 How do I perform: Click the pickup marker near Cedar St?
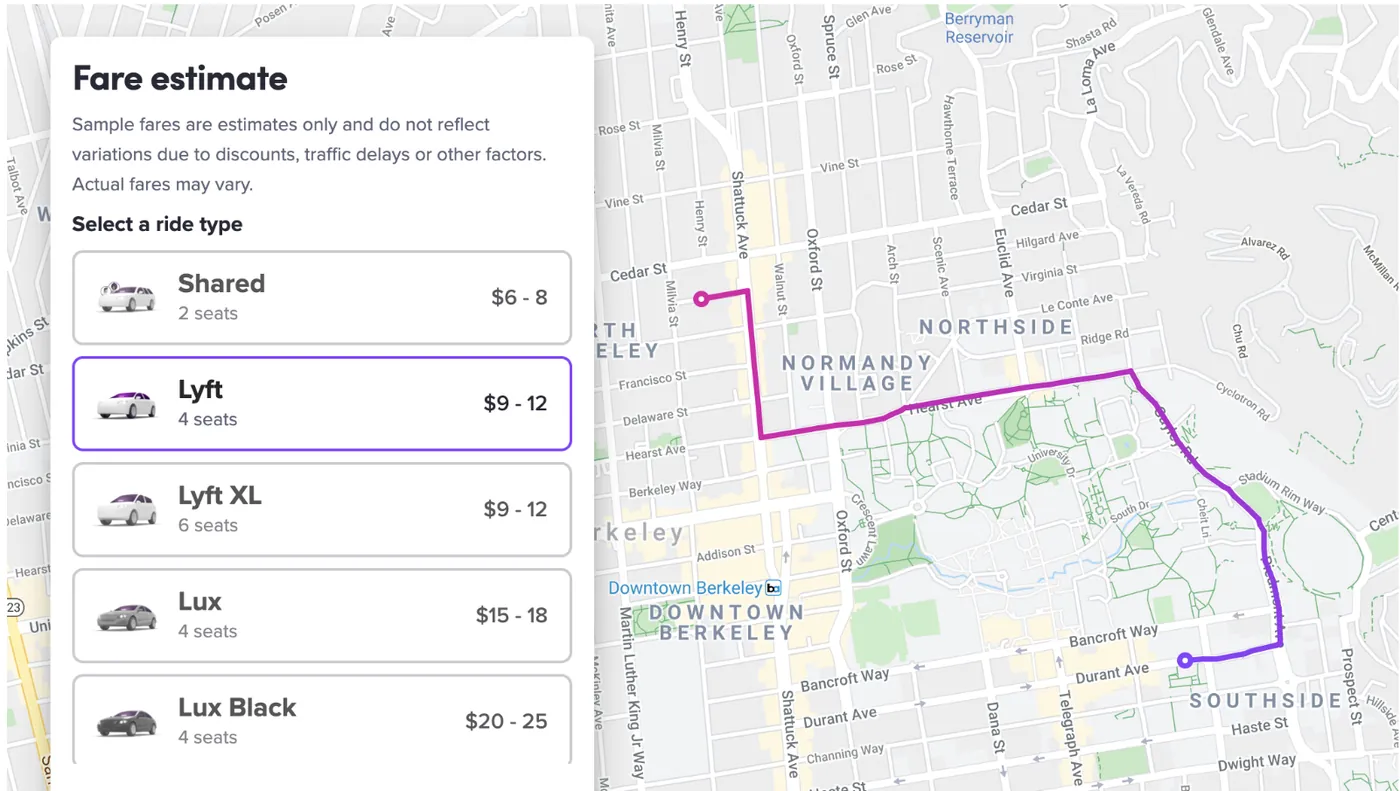pyautogui.click(x=702, y=298)
